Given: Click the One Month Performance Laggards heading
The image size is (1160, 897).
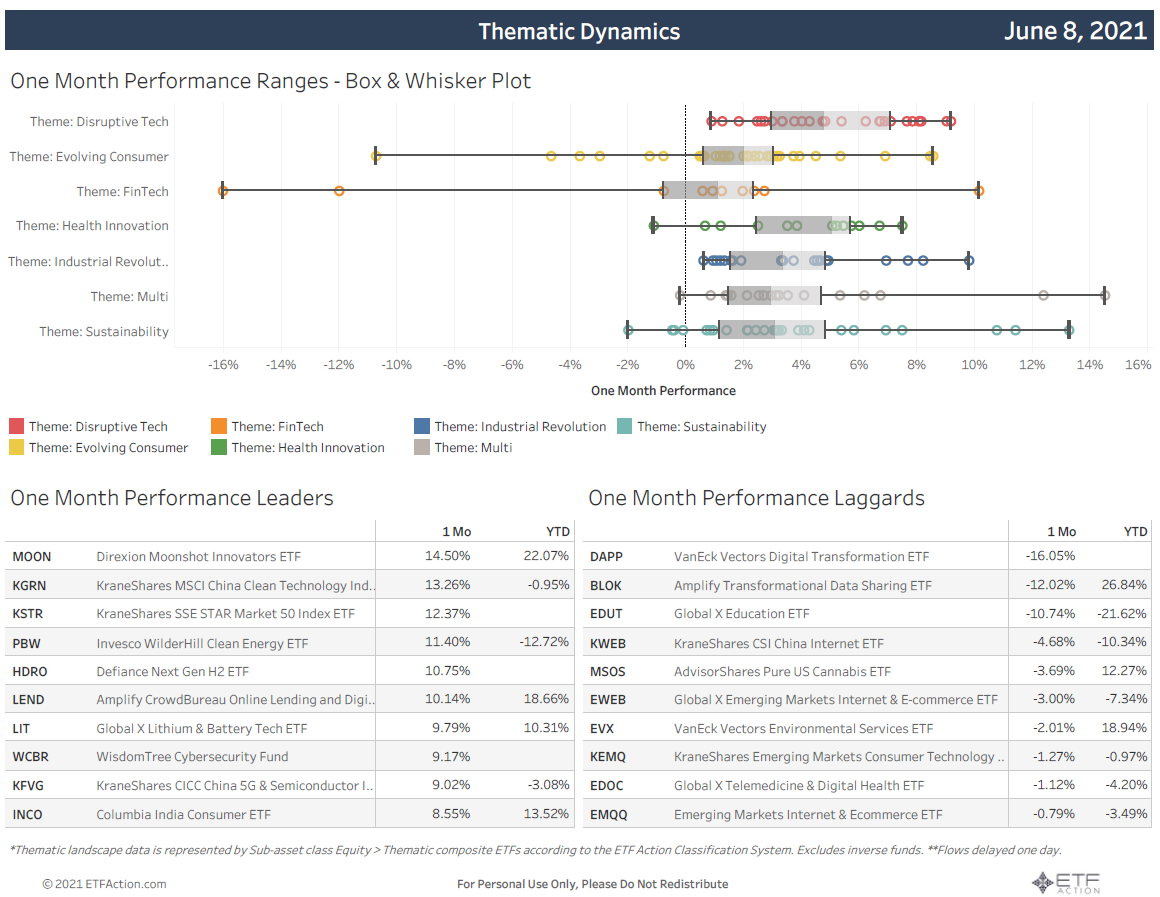Looking at the screenshot, I should [x=756, y=498].
